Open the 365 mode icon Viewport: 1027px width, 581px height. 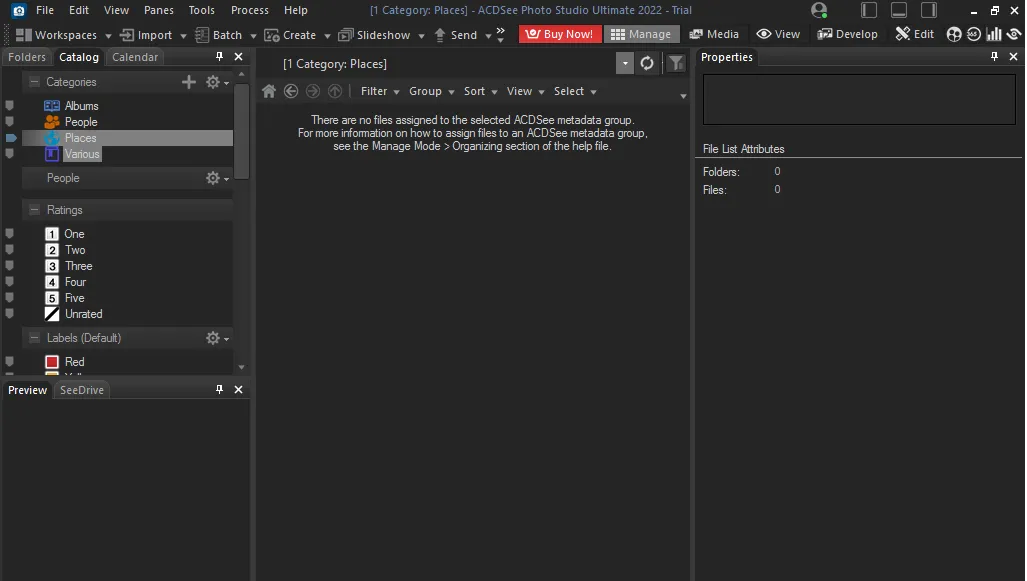click(974, 34)
